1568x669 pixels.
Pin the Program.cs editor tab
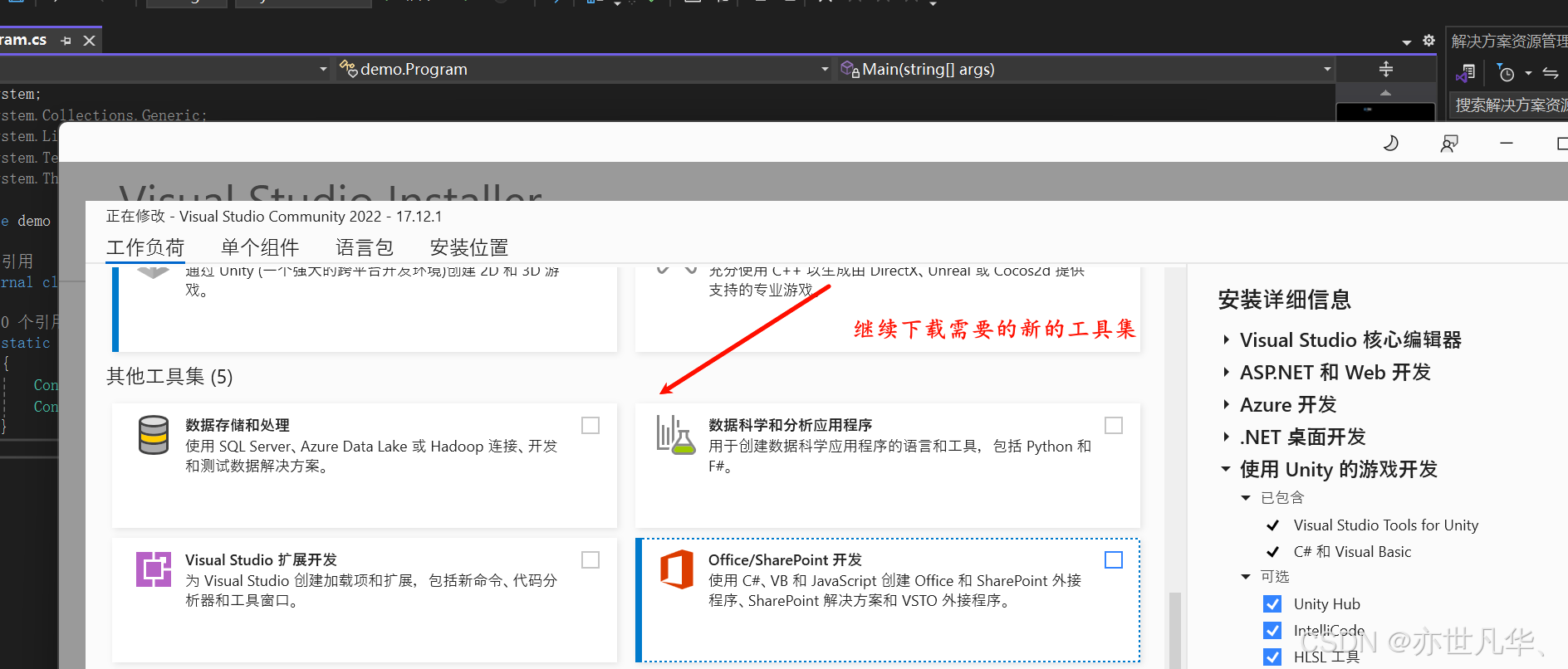(x=66, y=40)
